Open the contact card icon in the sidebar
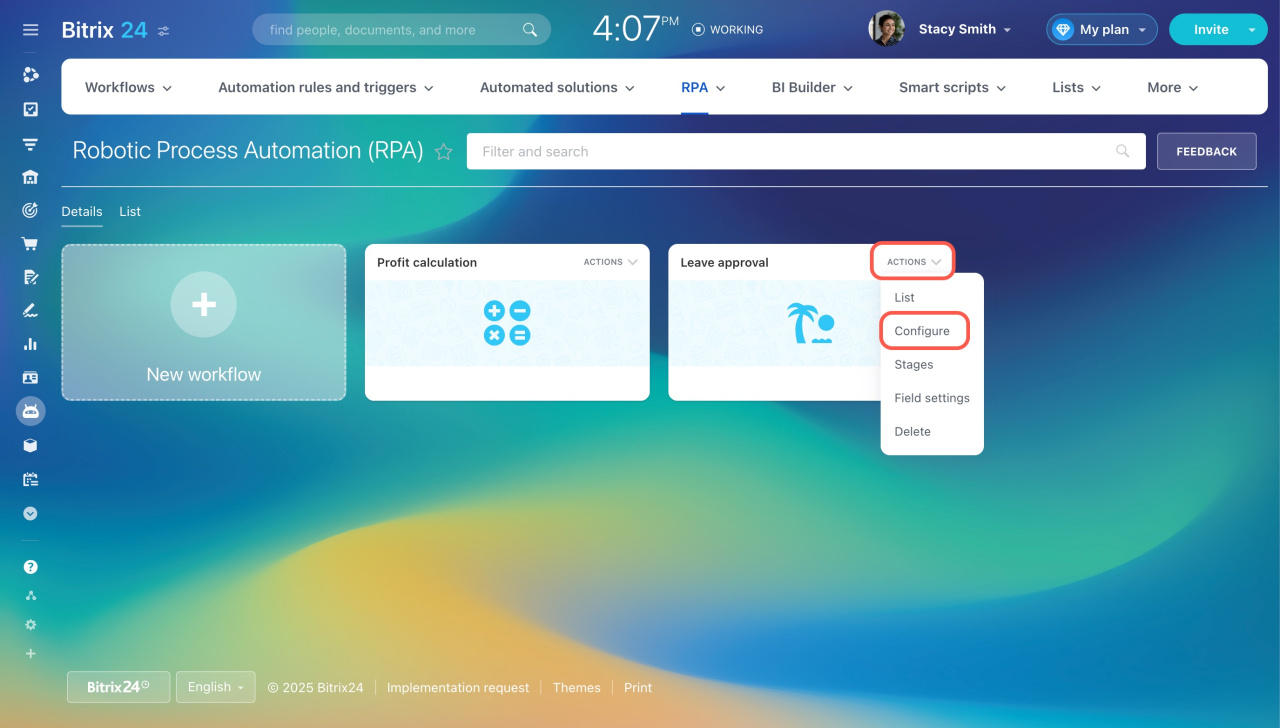 click(x=30, y=378)
